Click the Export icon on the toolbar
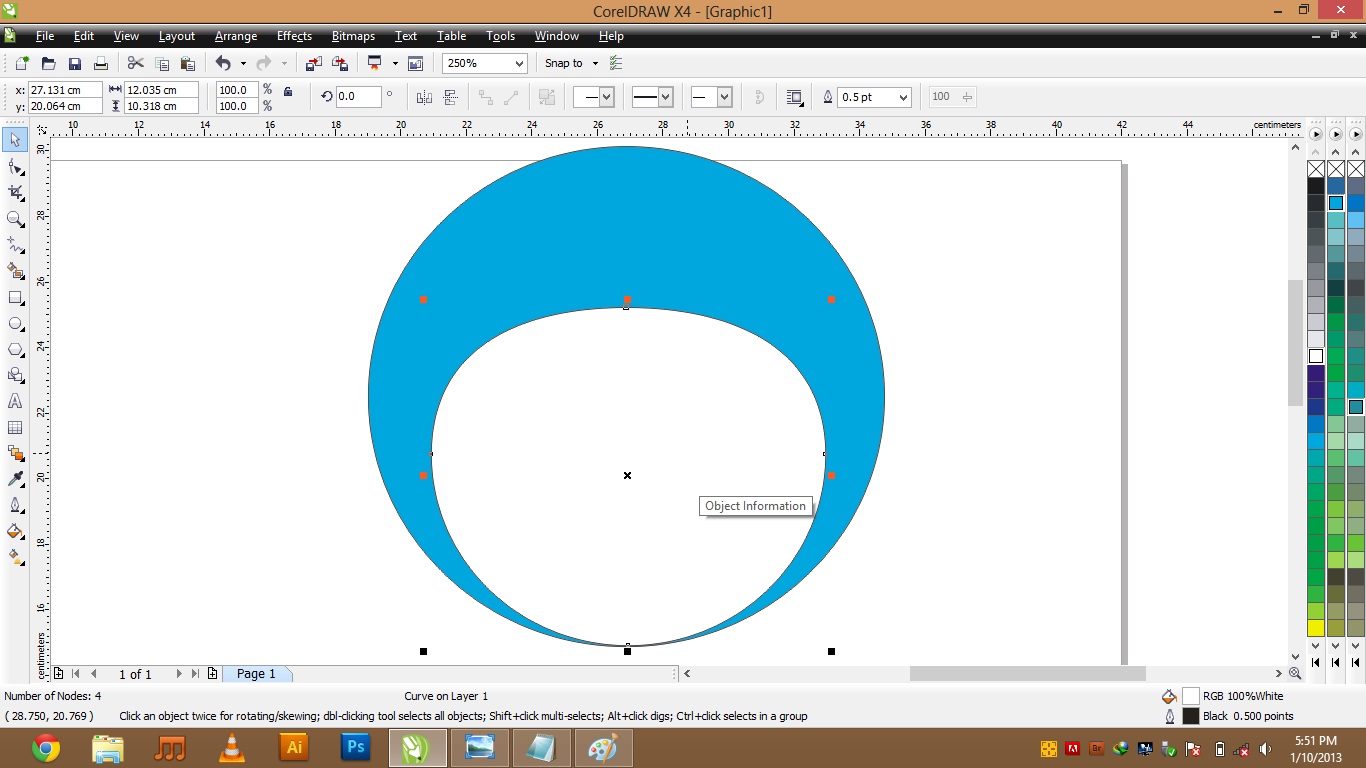This screenshot has height=768, width=1366. (x=340, y=62)
